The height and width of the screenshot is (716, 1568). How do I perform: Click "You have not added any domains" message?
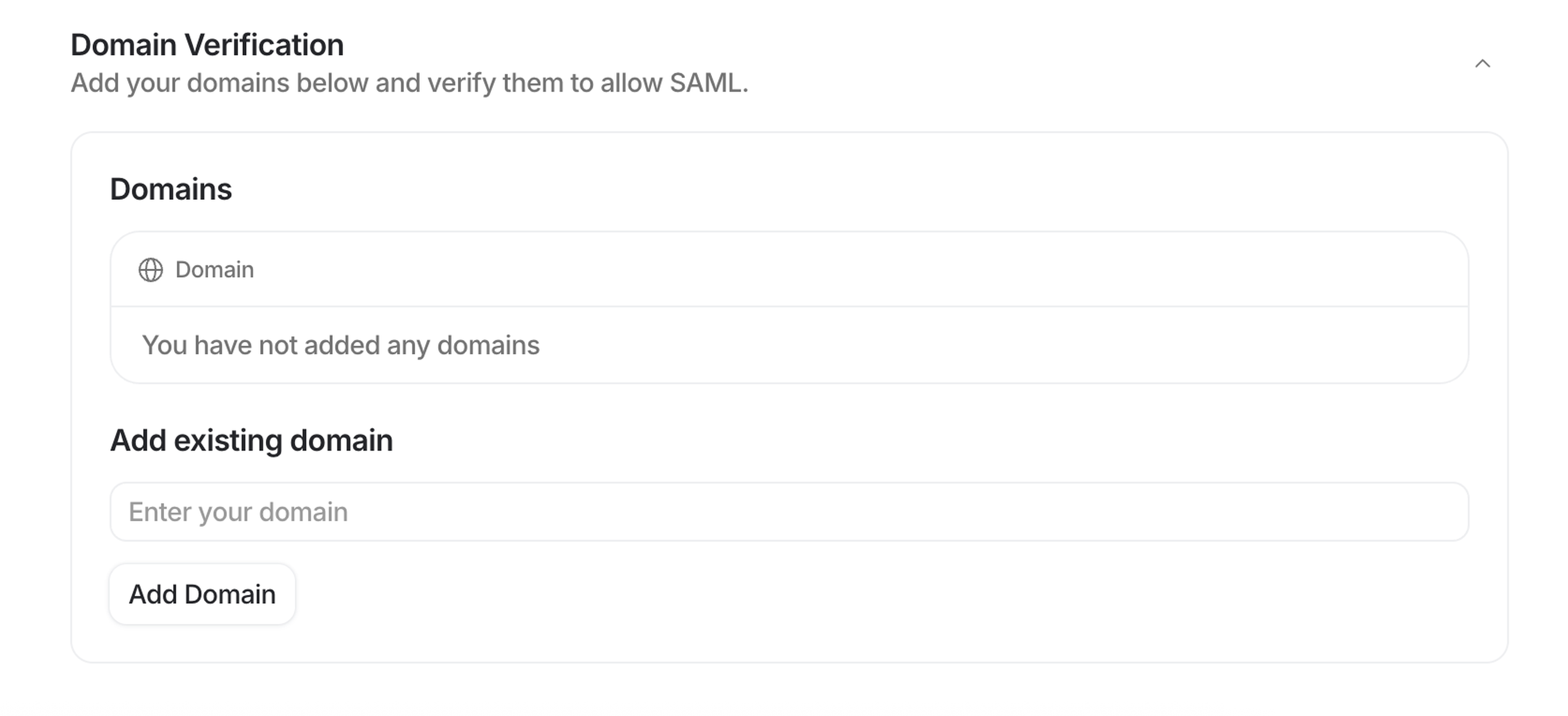point(340,345)
